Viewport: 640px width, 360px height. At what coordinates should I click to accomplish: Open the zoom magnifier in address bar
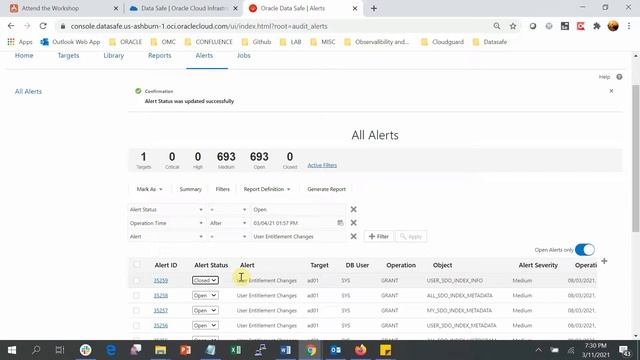[x=497, y=26]
